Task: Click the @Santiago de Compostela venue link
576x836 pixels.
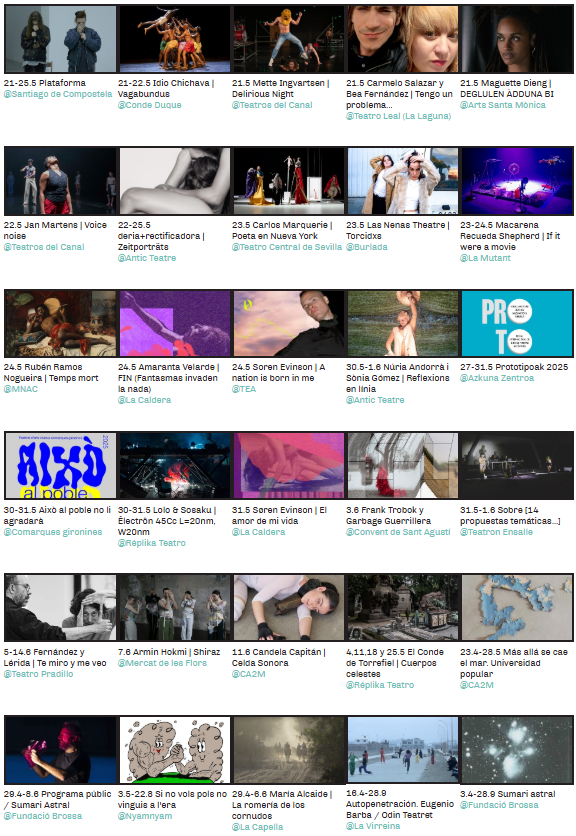Action: [58, 94]
